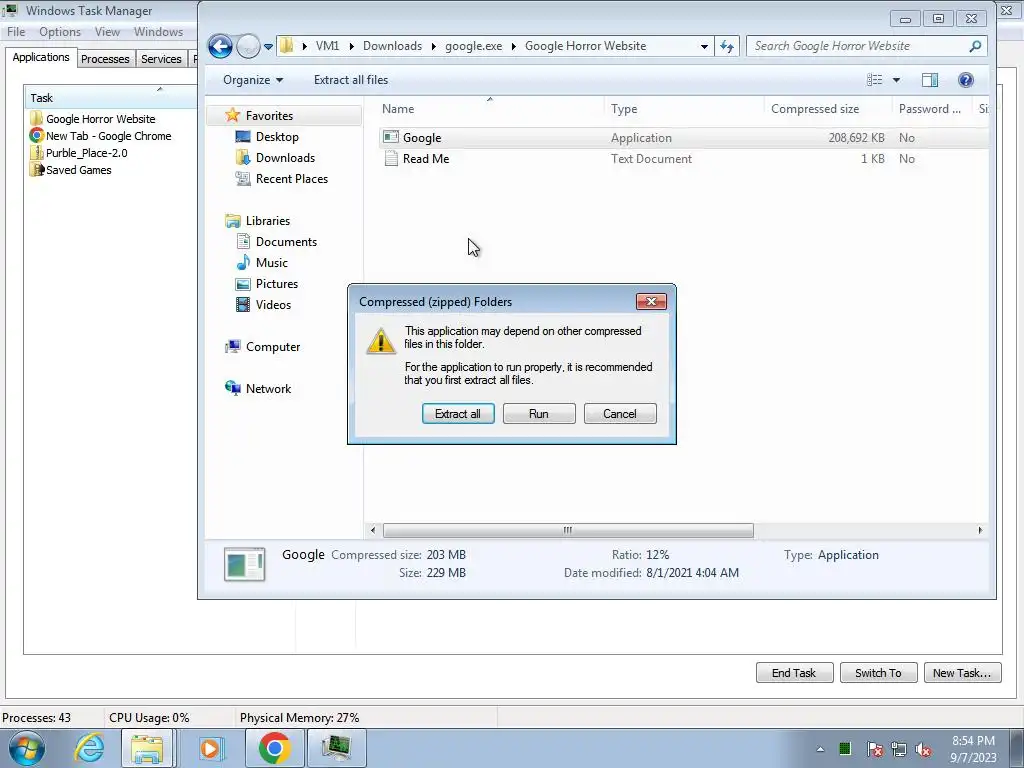Image resolution: width=1024 pixels, height=768 pixels.
Task: Click the refresh button beside address bar
Action: click(727, 46)
